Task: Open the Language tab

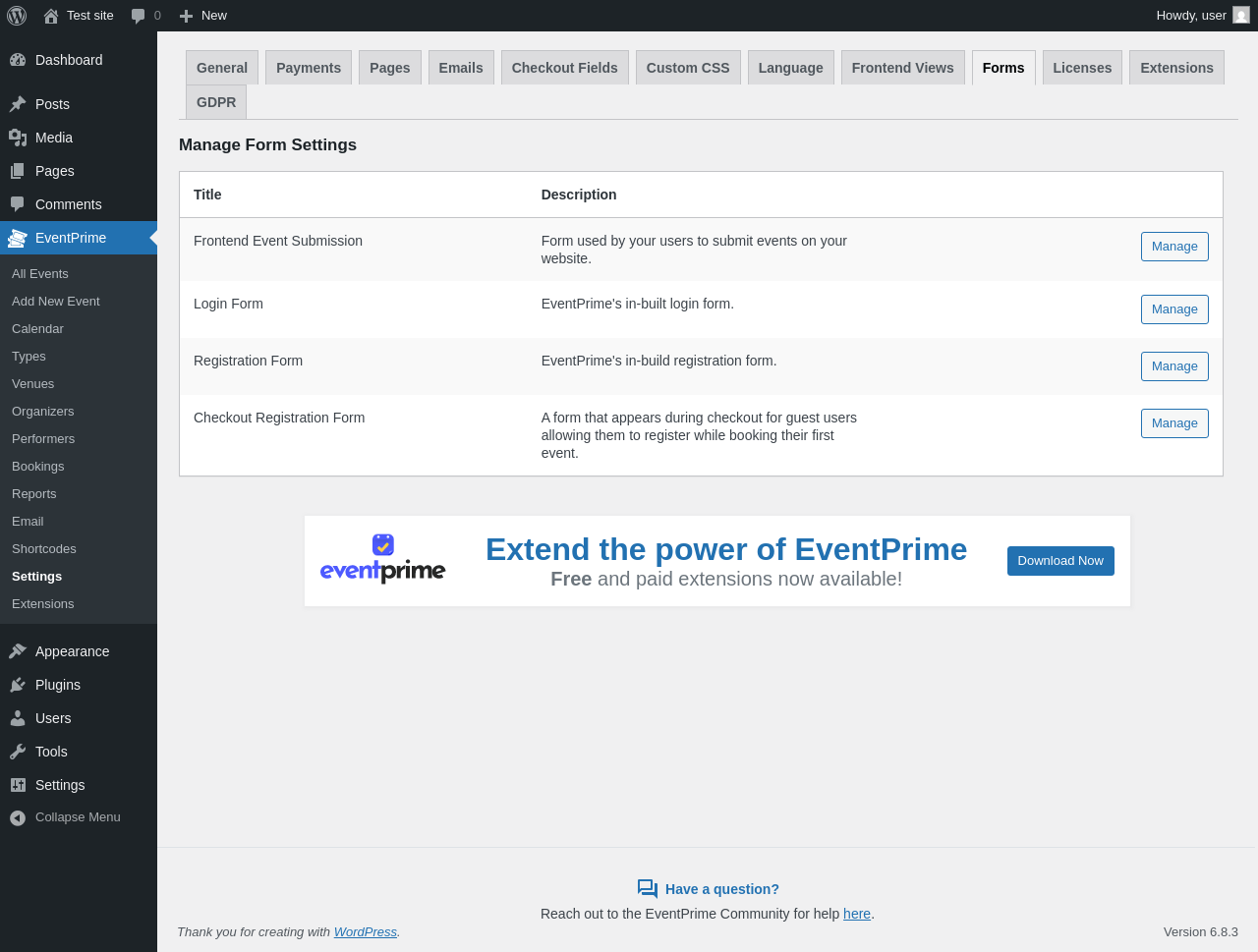Action: click(x=791, y=68)
